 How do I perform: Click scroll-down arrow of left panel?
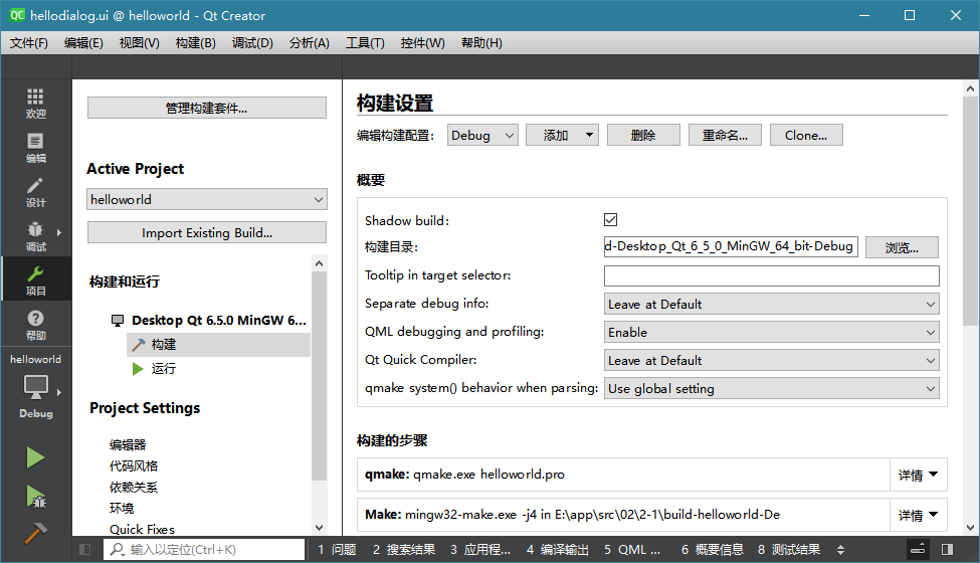coord(319,528)
